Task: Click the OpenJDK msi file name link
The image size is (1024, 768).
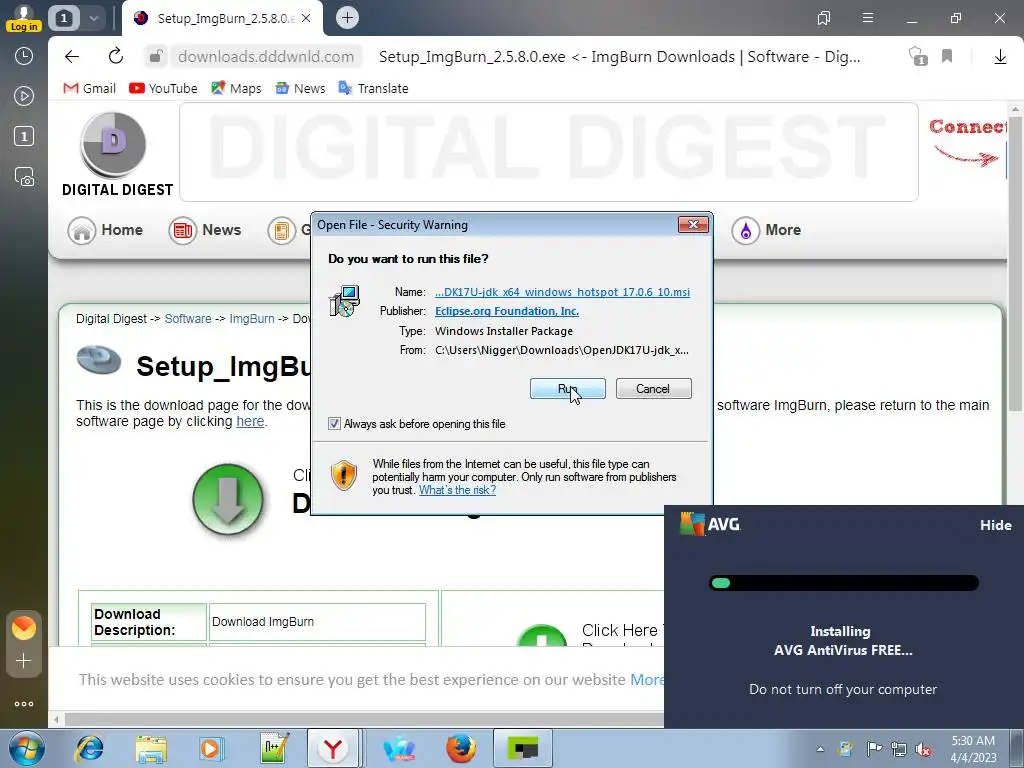Action: click(x=562, y=292)
